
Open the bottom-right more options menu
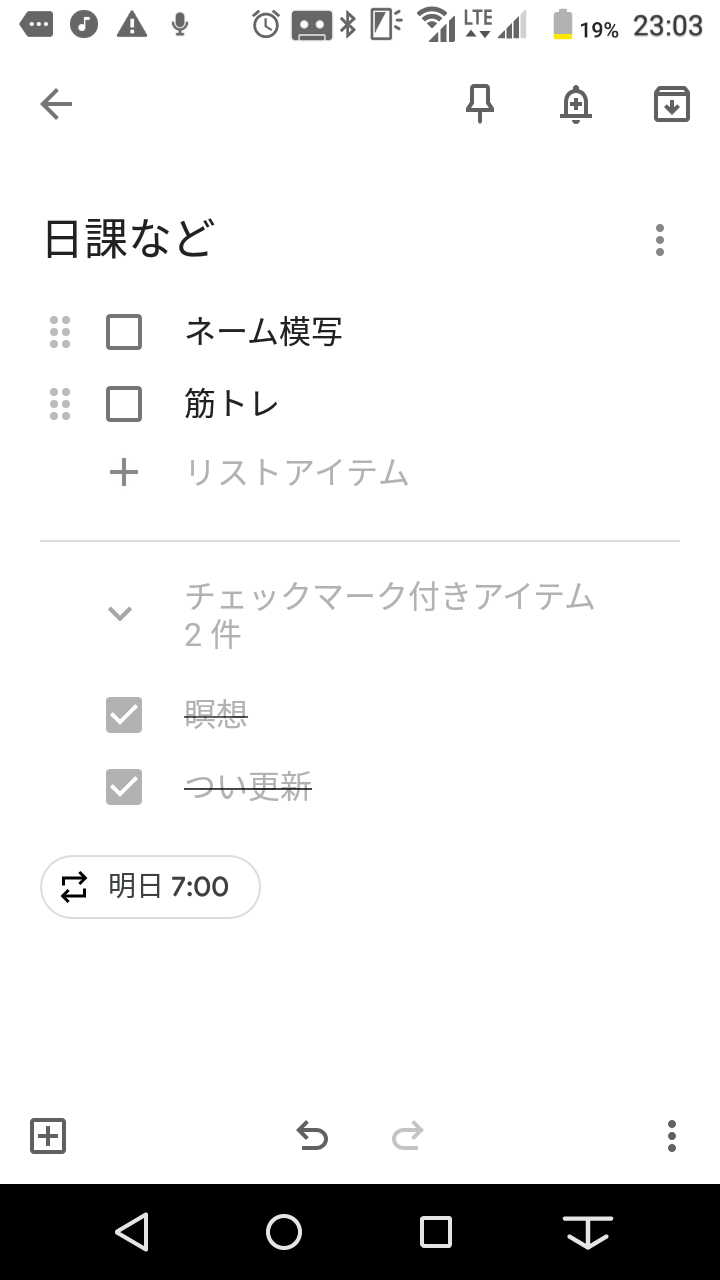point(672,1136)
